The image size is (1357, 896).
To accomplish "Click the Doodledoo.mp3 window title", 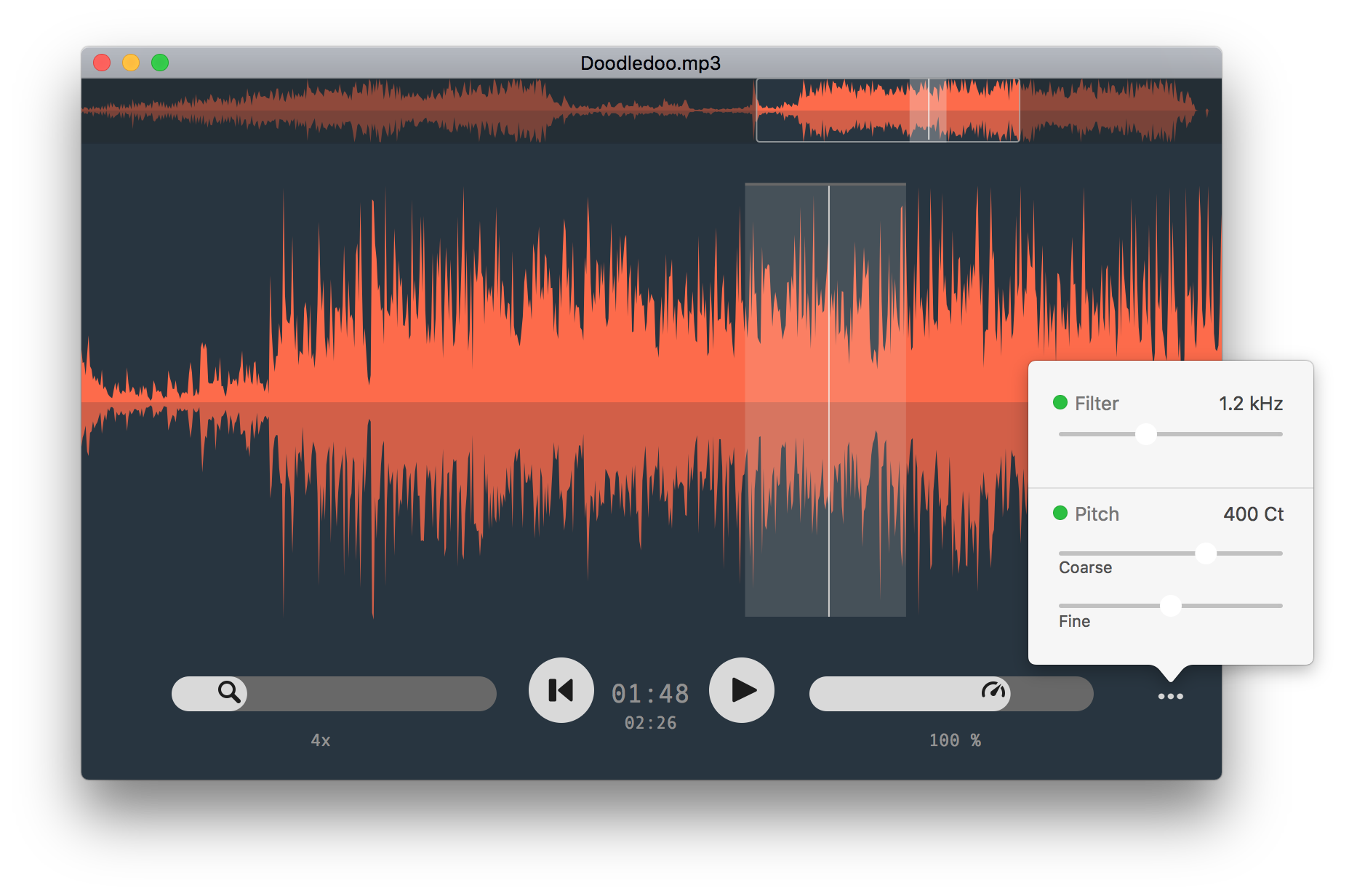I will coord(650,63).
